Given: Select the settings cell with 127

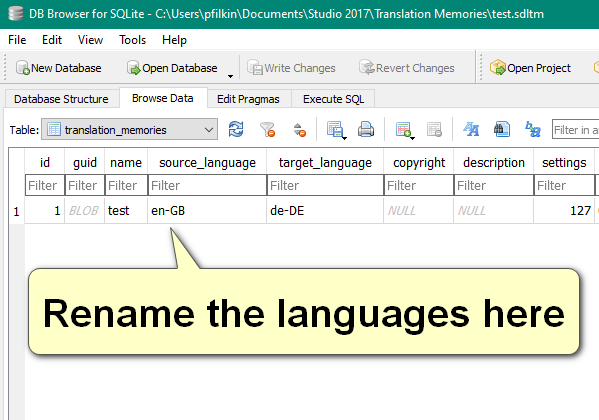Looking at the screenshot, I should coord(564,210).
